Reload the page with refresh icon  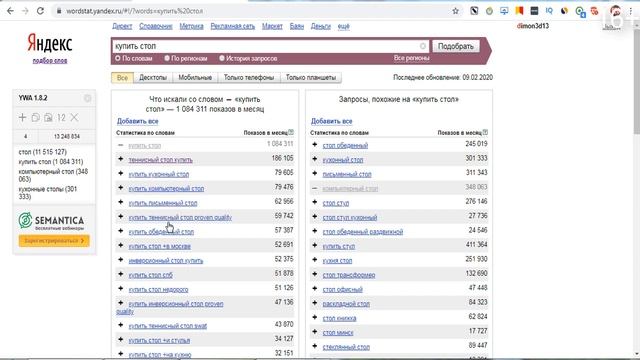(40, 11)
